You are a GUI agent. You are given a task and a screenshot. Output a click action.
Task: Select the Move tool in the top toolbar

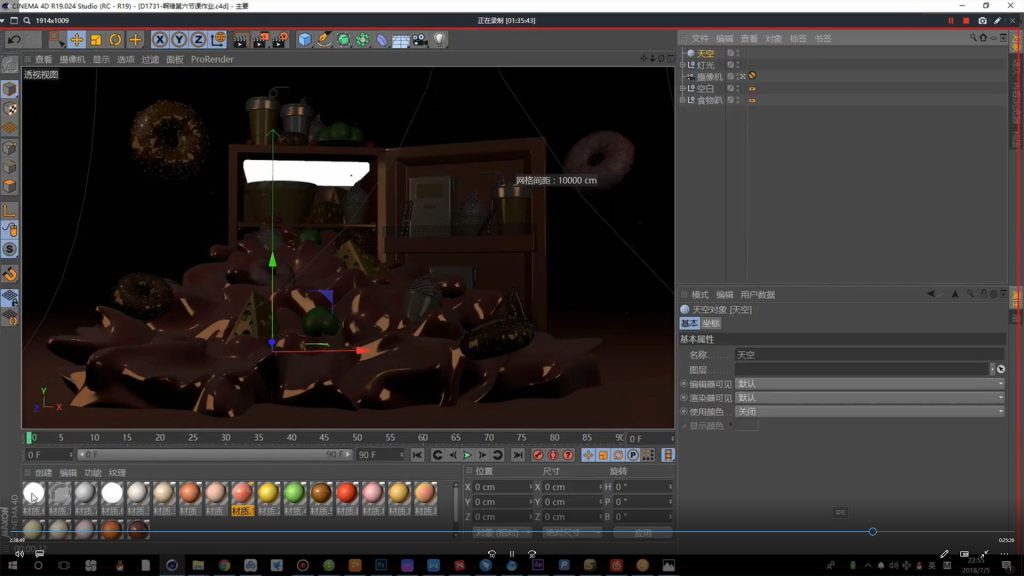(76, 40)
